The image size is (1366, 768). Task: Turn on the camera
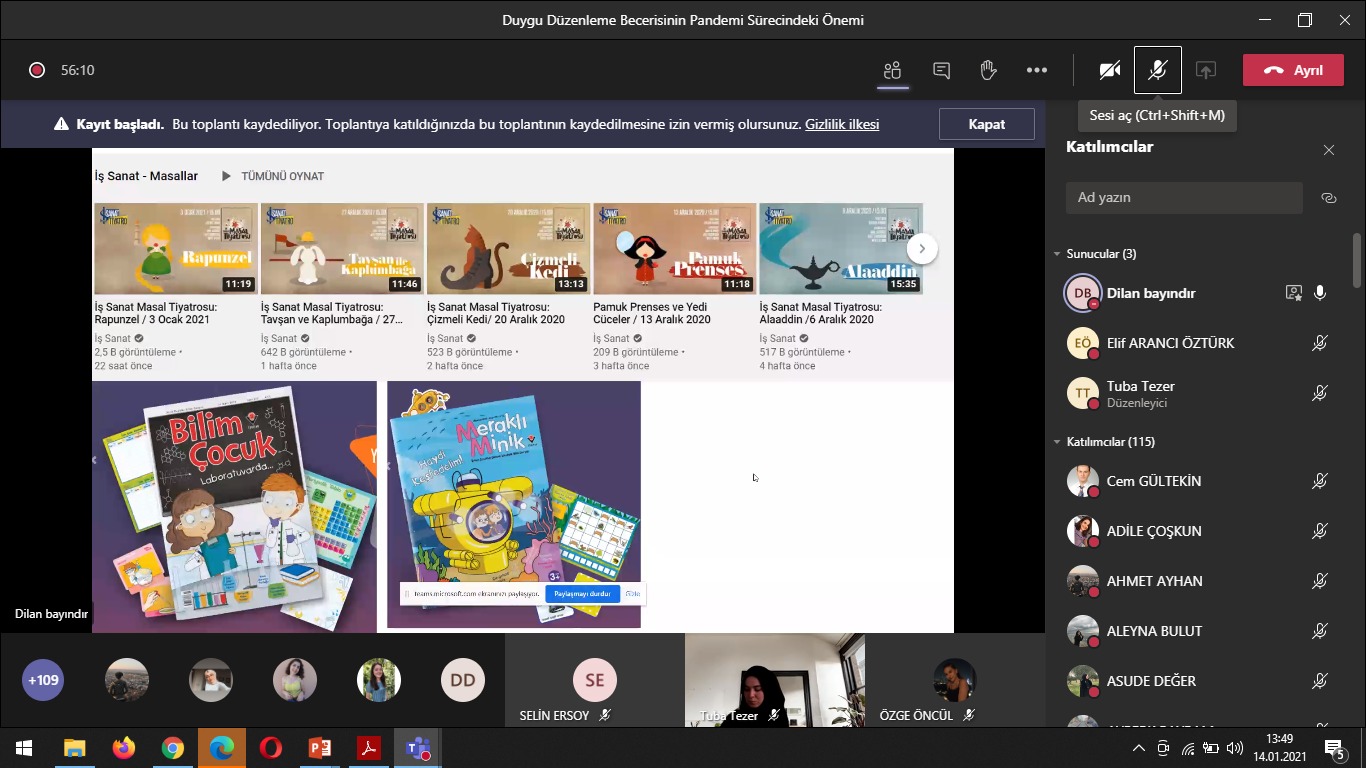tap(1109, 70)
